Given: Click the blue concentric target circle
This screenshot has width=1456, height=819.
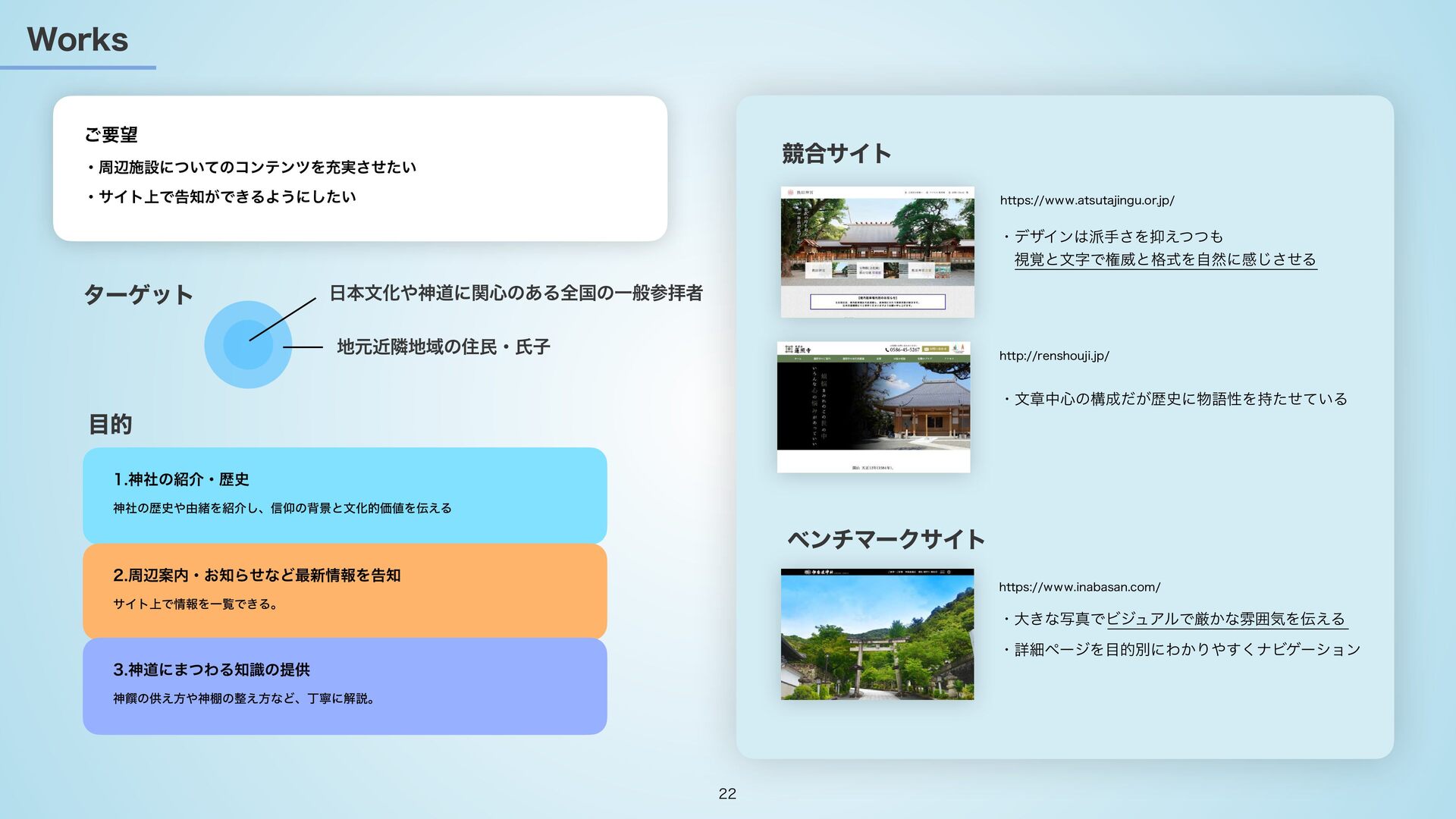Looking at the screenshot, I should 247,345.
